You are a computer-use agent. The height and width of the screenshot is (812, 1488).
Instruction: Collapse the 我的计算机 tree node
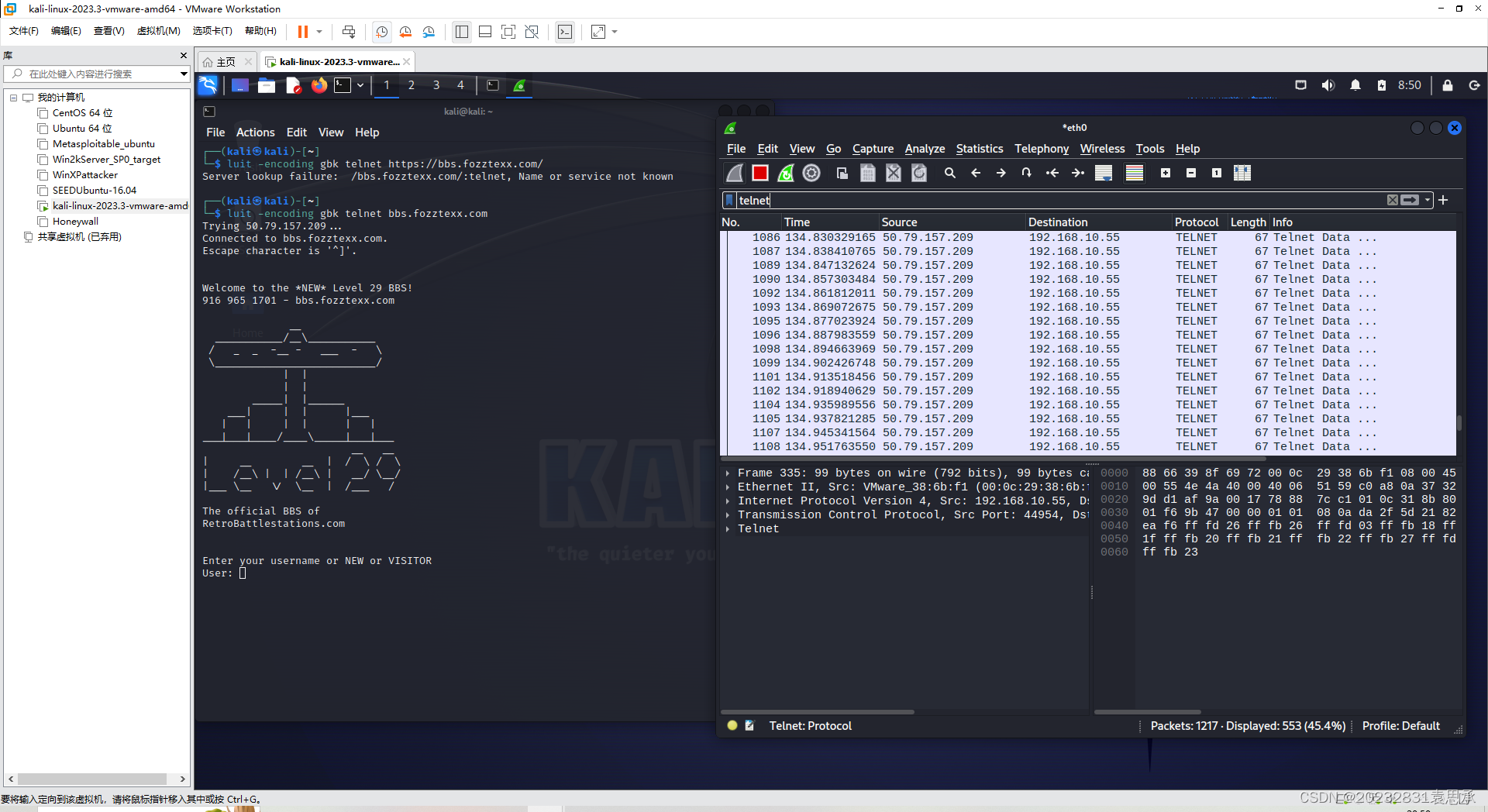tap(13, 98)
